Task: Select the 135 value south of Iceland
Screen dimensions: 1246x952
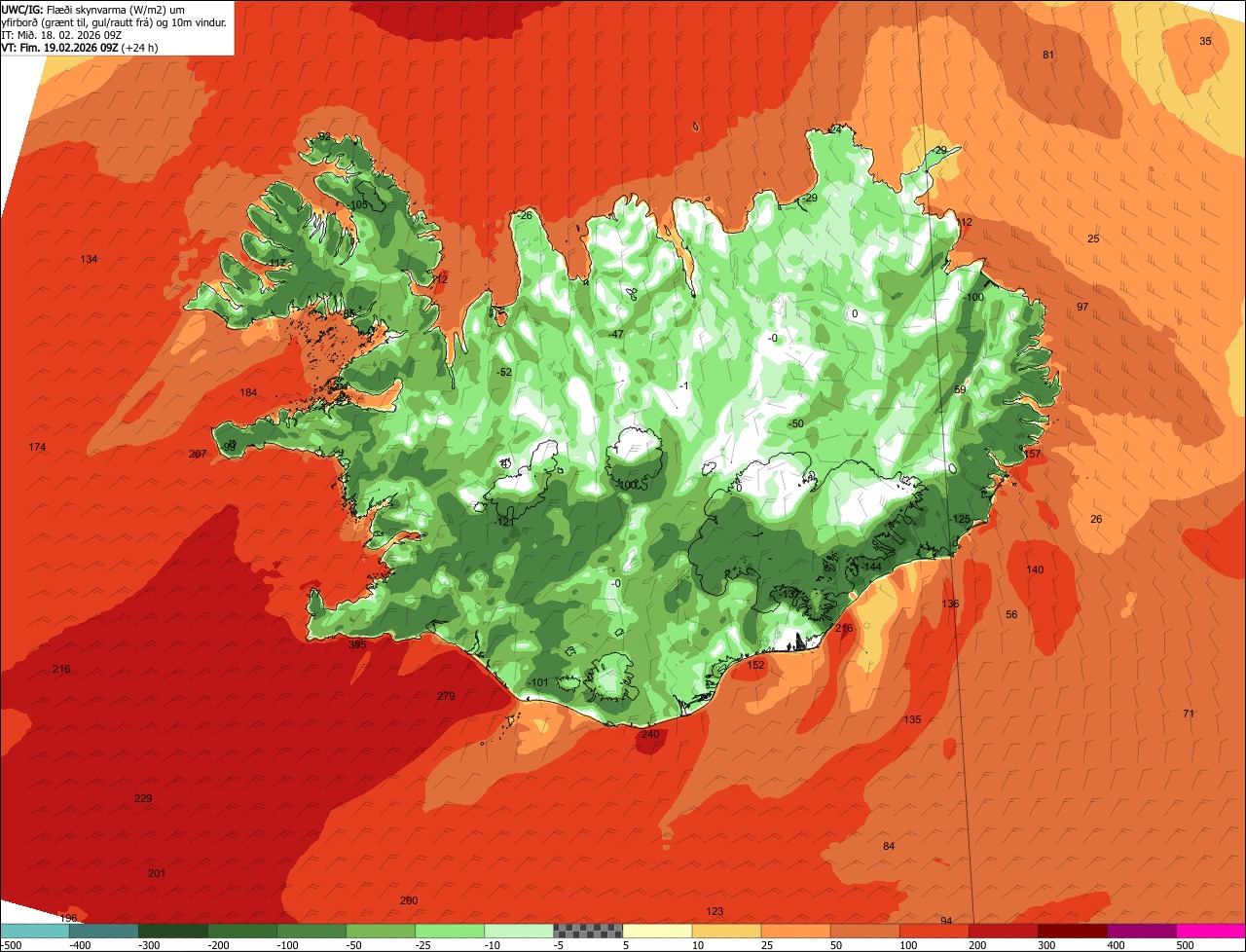Action: (912, 719)
